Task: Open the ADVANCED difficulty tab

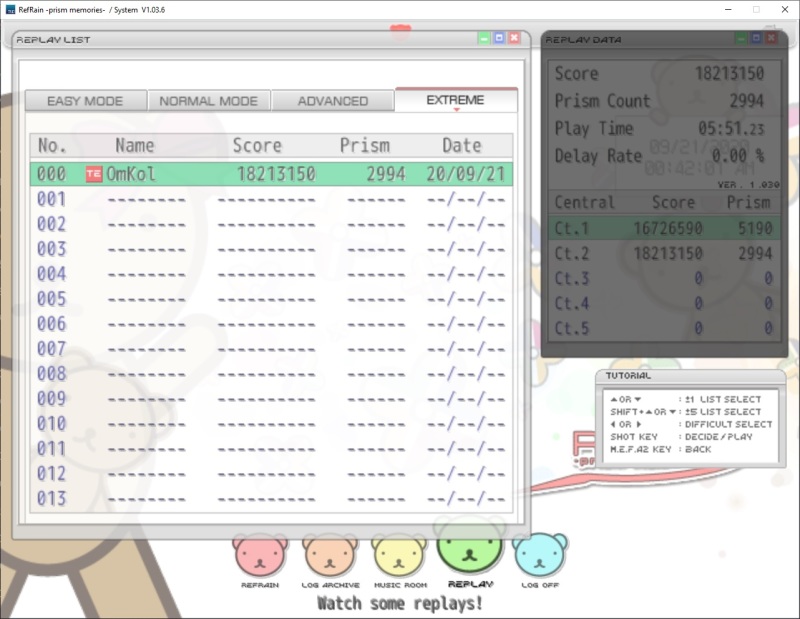Action: [x=333, y=101]
